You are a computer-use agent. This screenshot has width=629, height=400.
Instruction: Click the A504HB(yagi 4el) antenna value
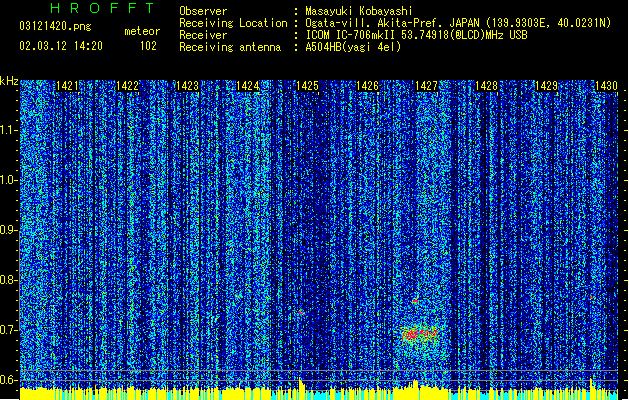coord(353,47)
